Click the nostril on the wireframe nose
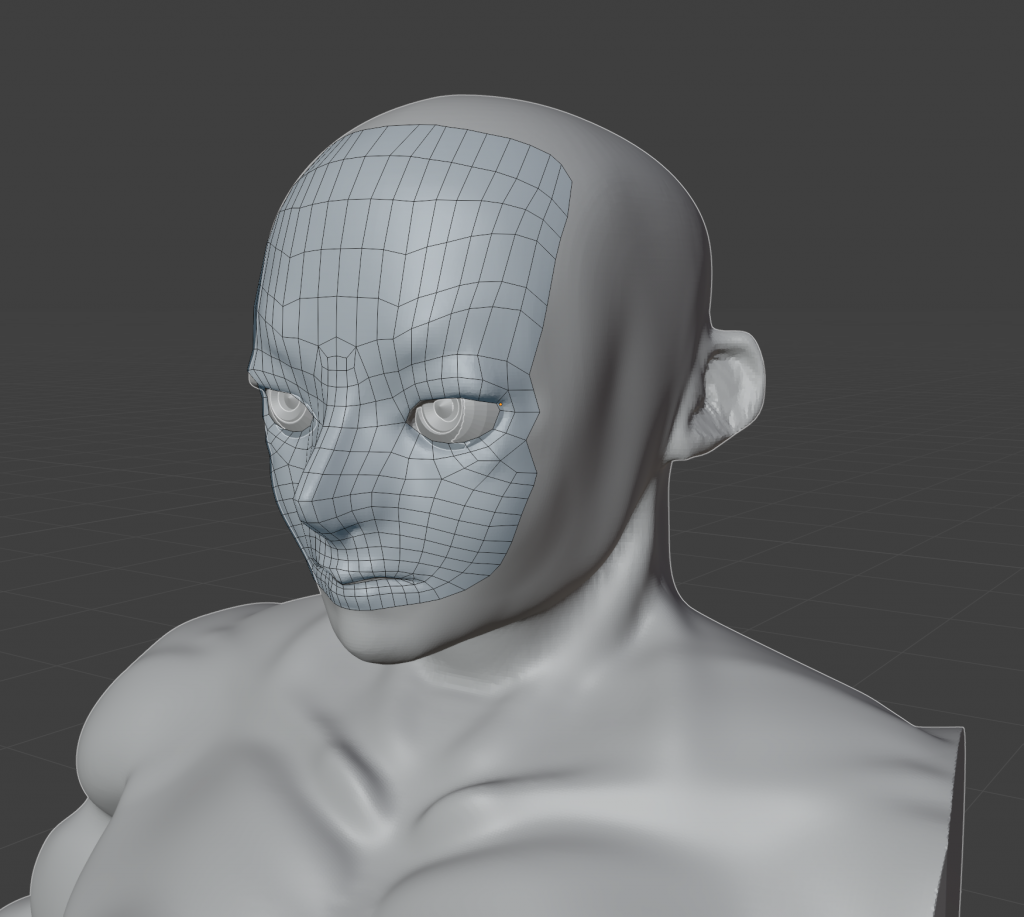 coord(335,531)
